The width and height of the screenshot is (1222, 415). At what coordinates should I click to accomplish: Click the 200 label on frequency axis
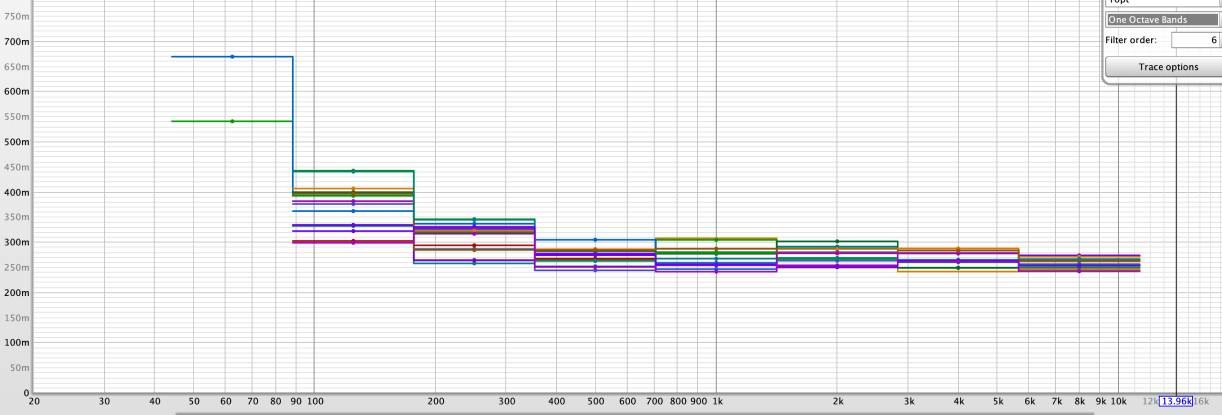pos(435,400)
